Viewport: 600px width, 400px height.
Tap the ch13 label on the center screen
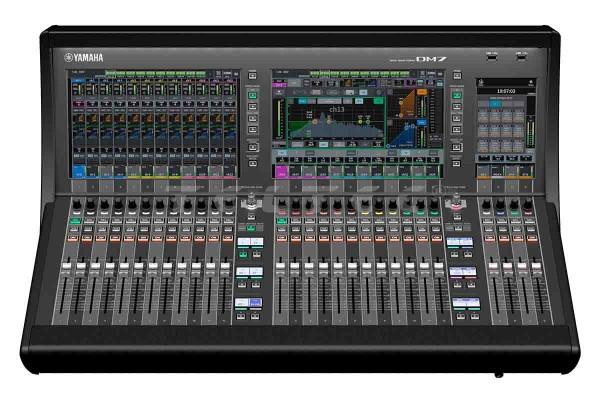(336, 109)
